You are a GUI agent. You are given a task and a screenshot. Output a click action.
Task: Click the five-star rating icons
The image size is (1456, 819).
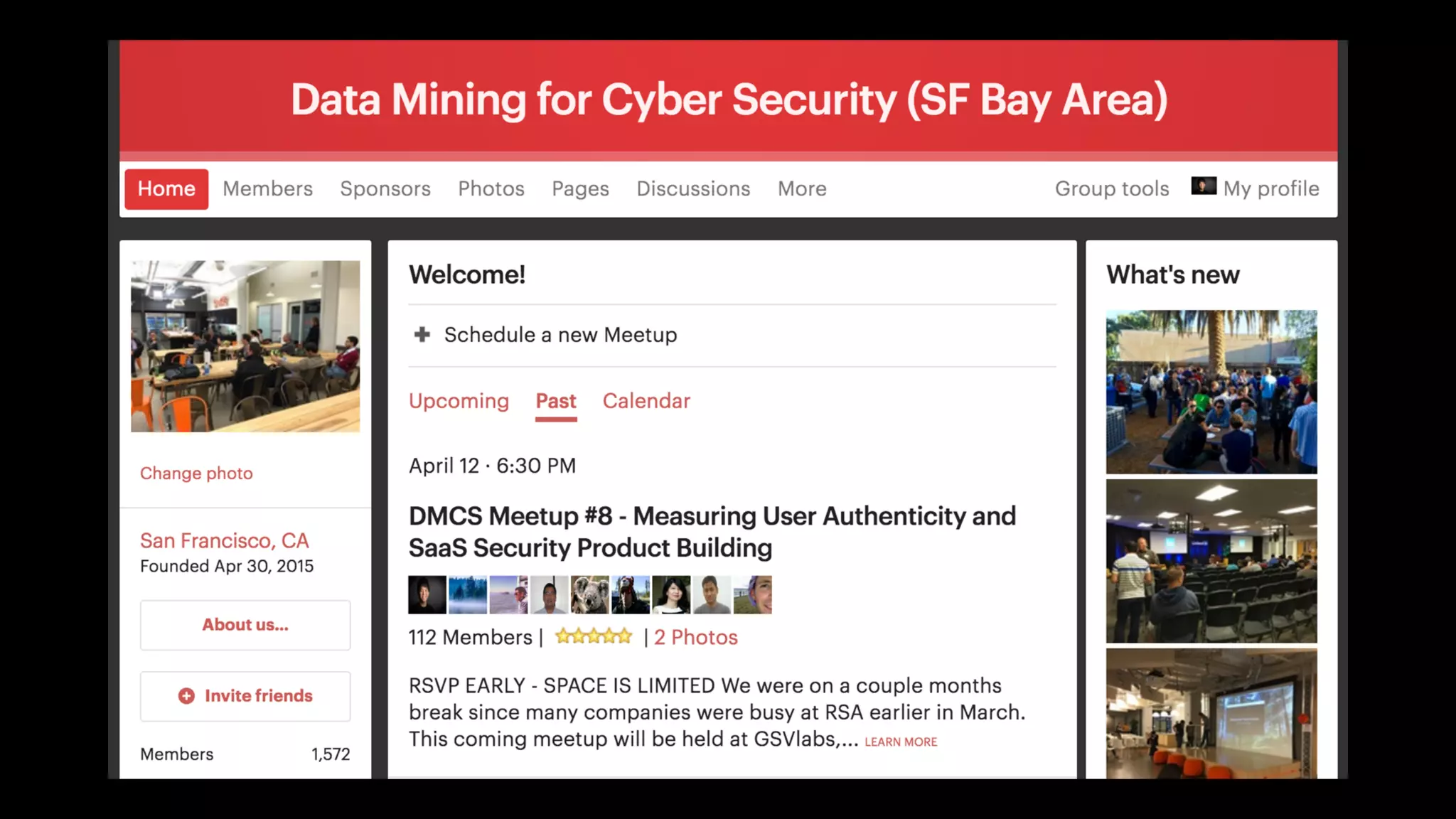click(x=593, y=636)
